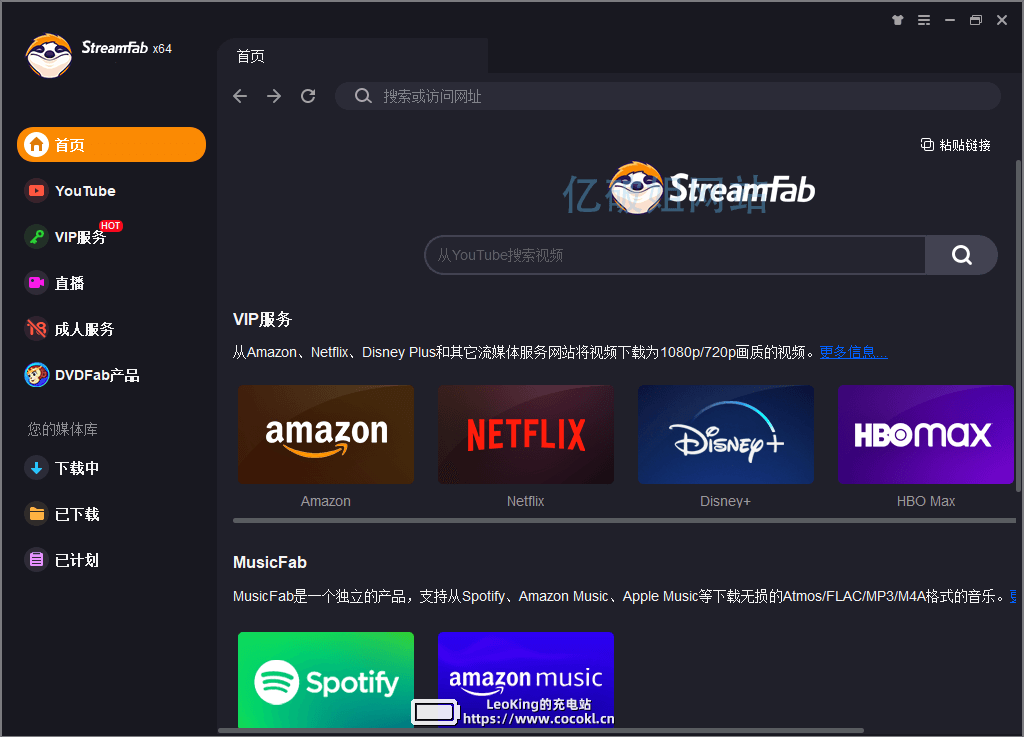The image size is (1024, 737).
Task: Click the Netflix caption text
Action: click(x=526, y=501)
